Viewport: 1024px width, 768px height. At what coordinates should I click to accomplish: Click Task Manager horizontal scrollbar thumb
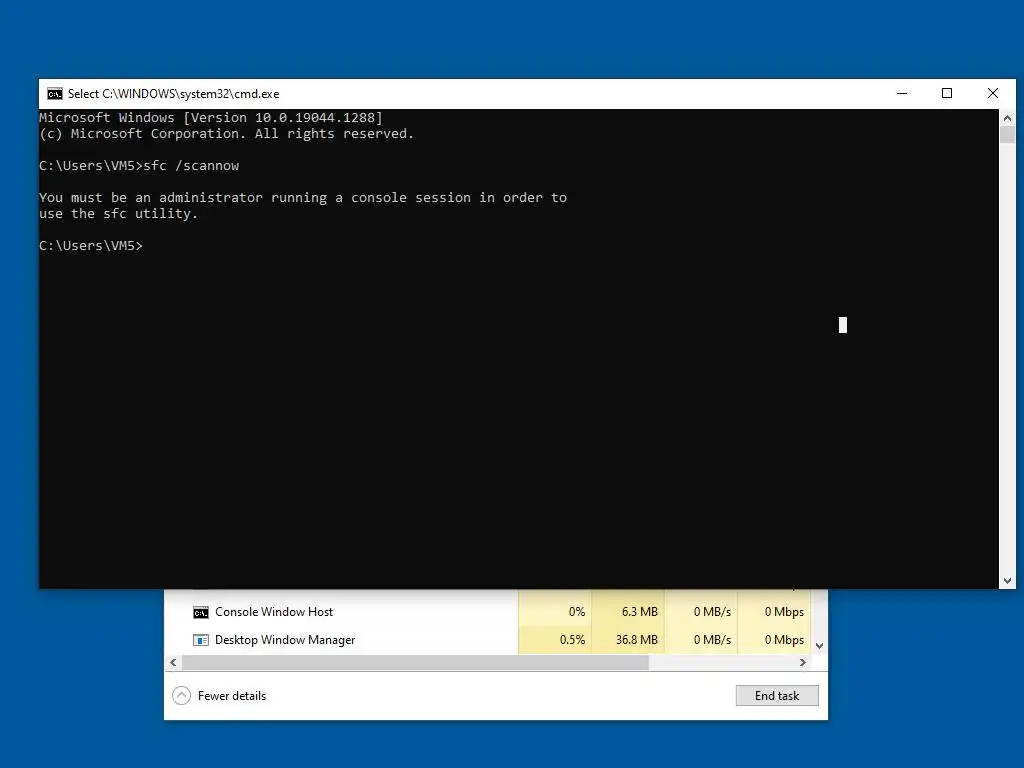[x=415, y=662]
